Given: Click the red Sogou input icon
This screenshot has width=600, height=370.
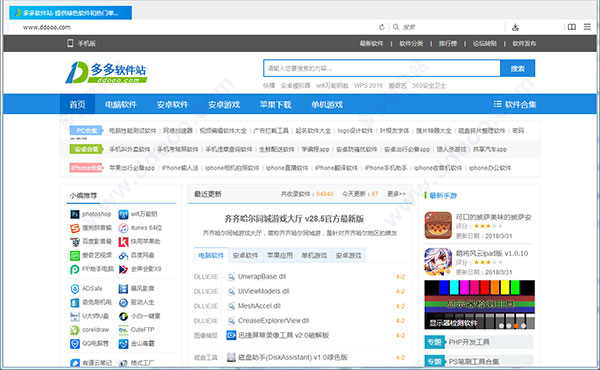Looking at the screenshot, I should (75, 228).
